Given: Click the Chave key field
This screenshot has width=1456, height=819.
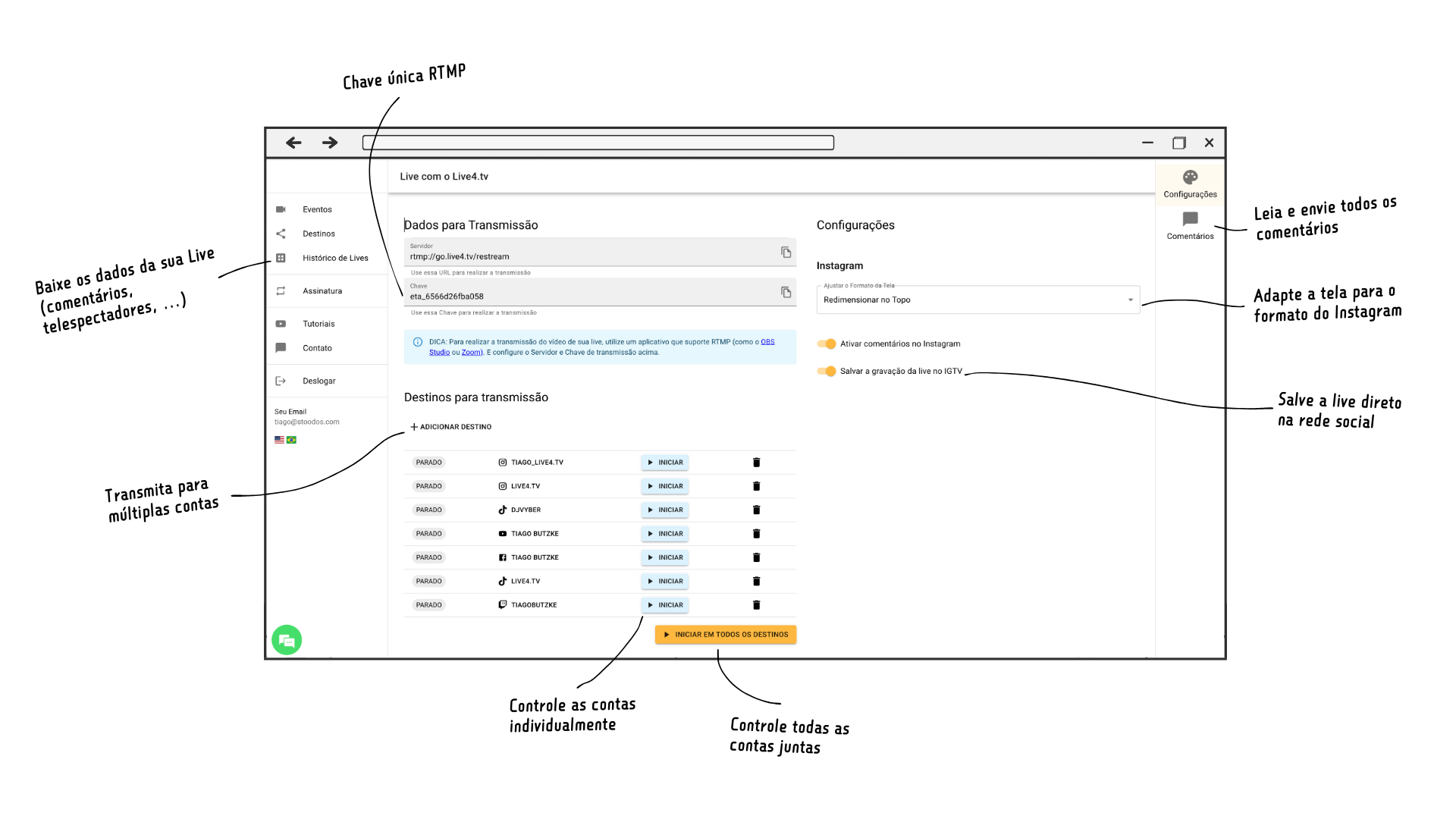Looking at the screenshot, I should [x=600, y=293].
